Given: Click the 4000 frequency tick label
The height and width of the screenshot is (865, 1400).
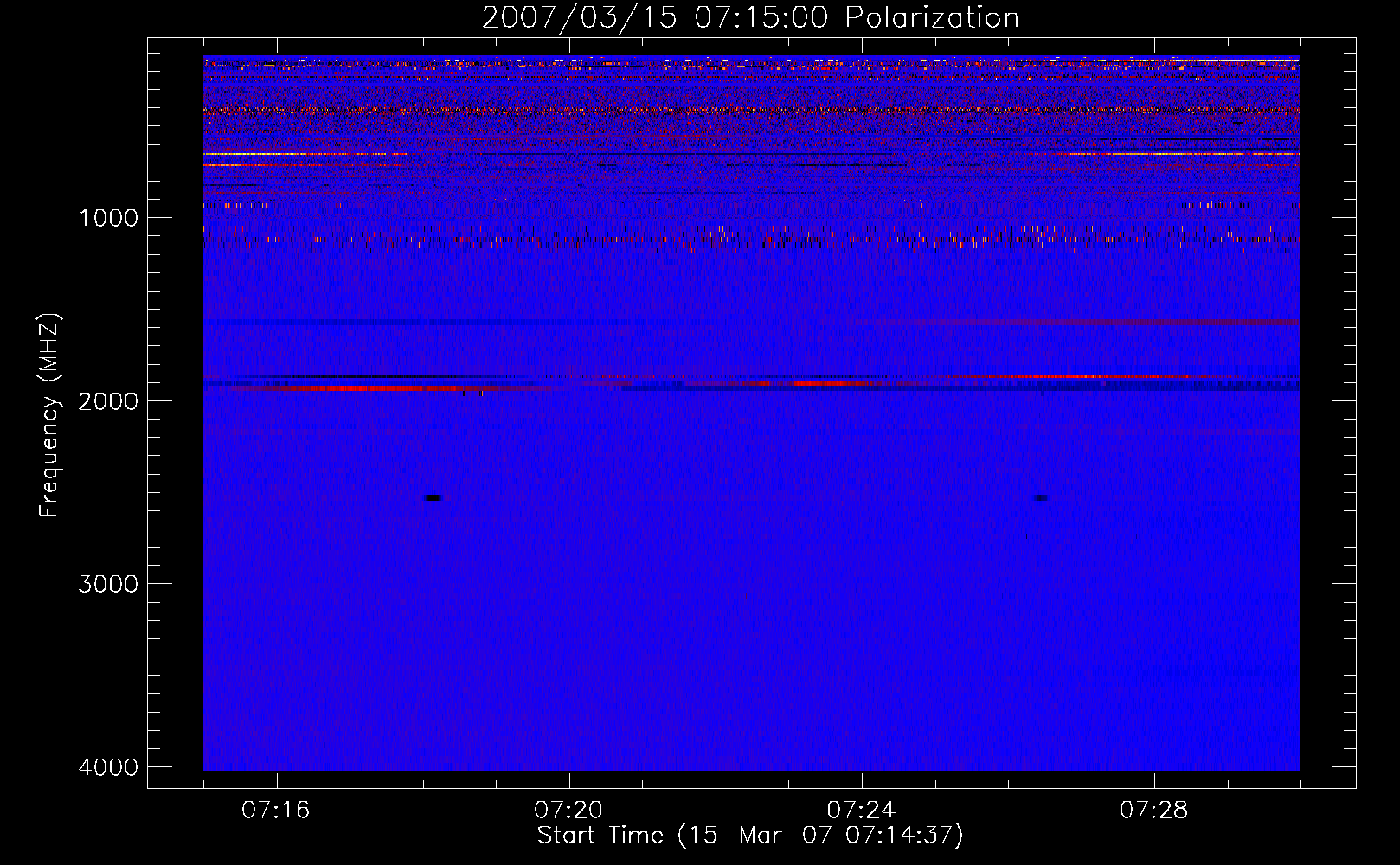Looking at the screenshot, I should coord(108,767).
